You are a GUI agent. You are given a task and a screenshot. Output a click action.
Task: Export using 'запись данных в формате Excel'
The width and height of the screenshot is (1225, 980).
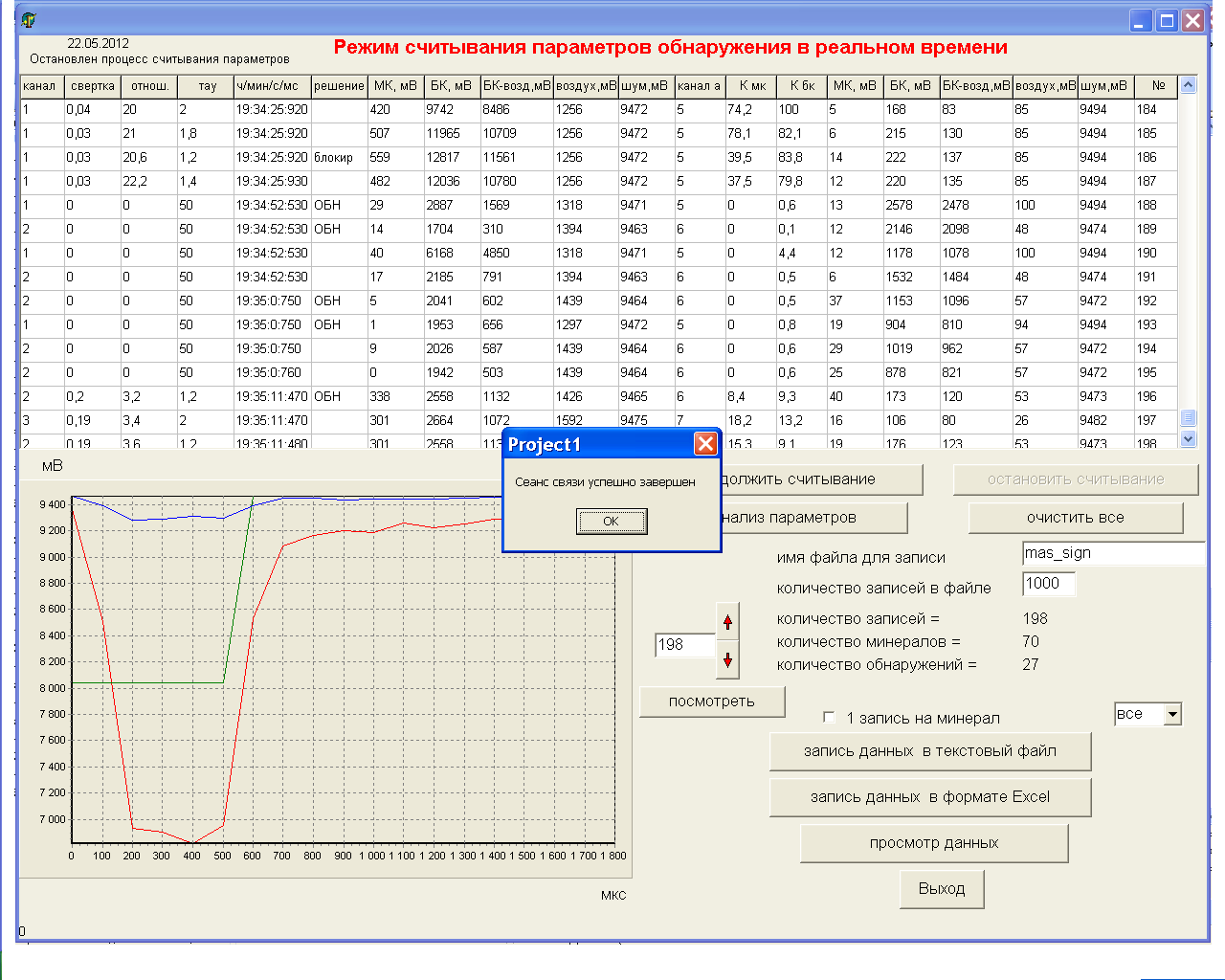[929, 797]
